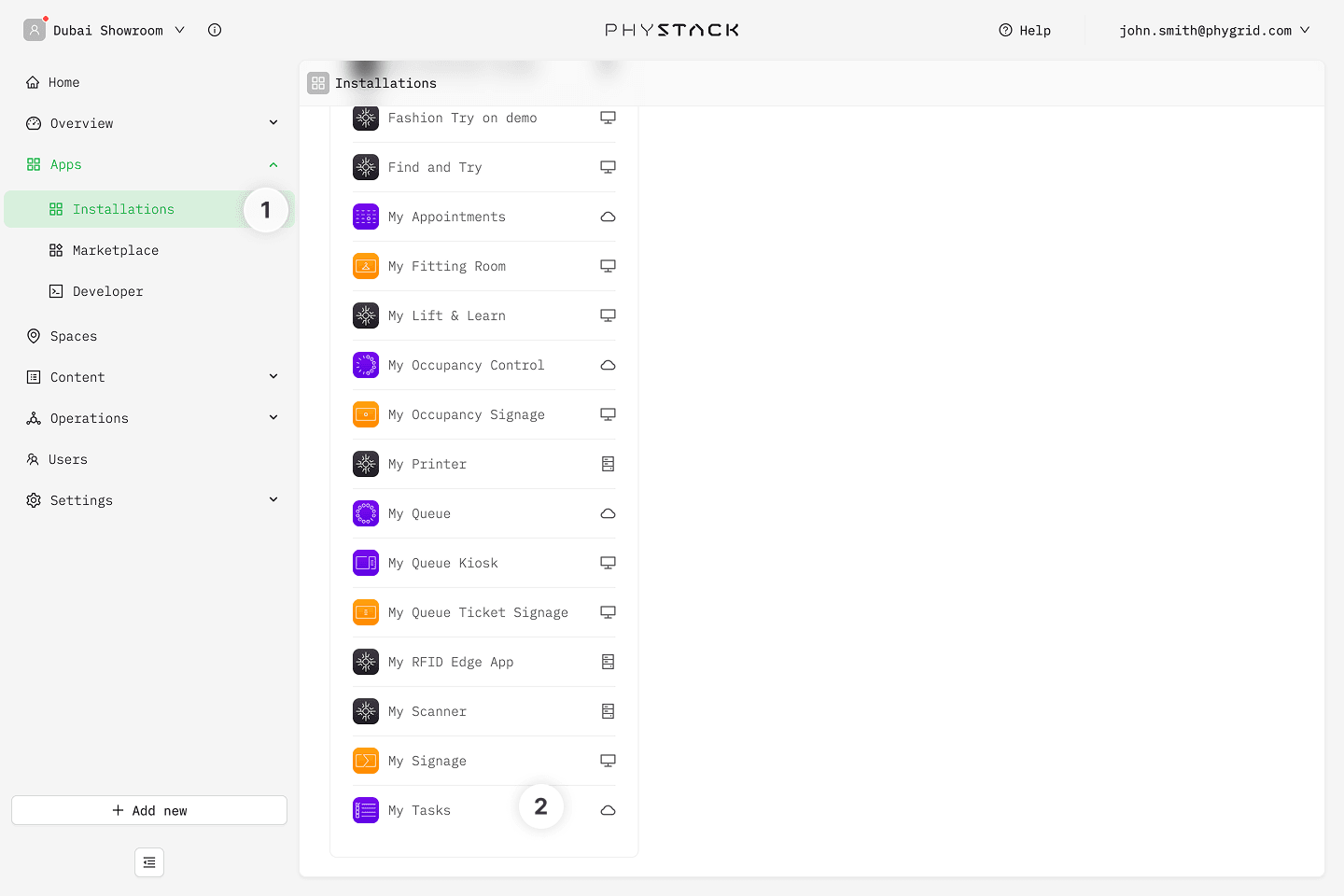The image size is (1344, 896).
Task: Click the tenant avatar icon with red notification dot
Action: pos(35,30)
